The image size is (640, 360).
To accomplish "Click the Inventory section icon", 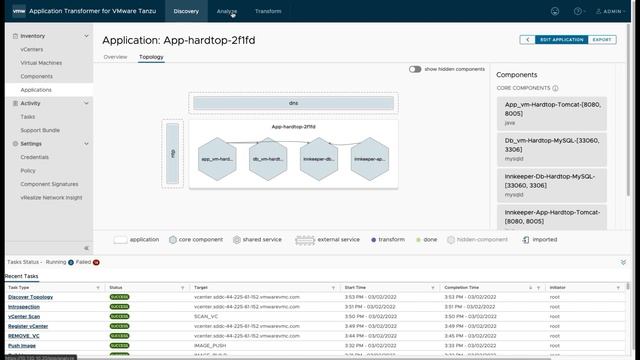I will (15, 36).
